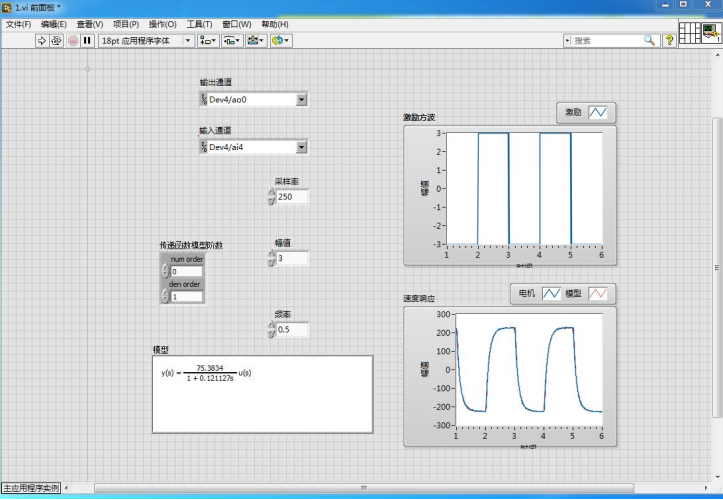Image resolution: width=723 pixels, height=500 pixels.
Task: Open the Align Objects tool
Action: pyautogui.click(x=207, y=41)
